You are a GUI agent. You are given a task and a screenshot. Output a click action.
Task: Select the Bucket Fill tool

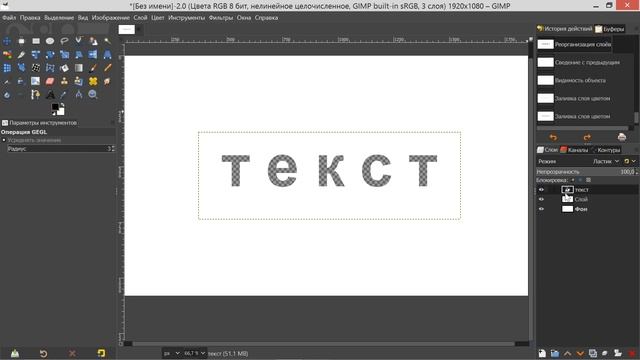tap(64, 68)
